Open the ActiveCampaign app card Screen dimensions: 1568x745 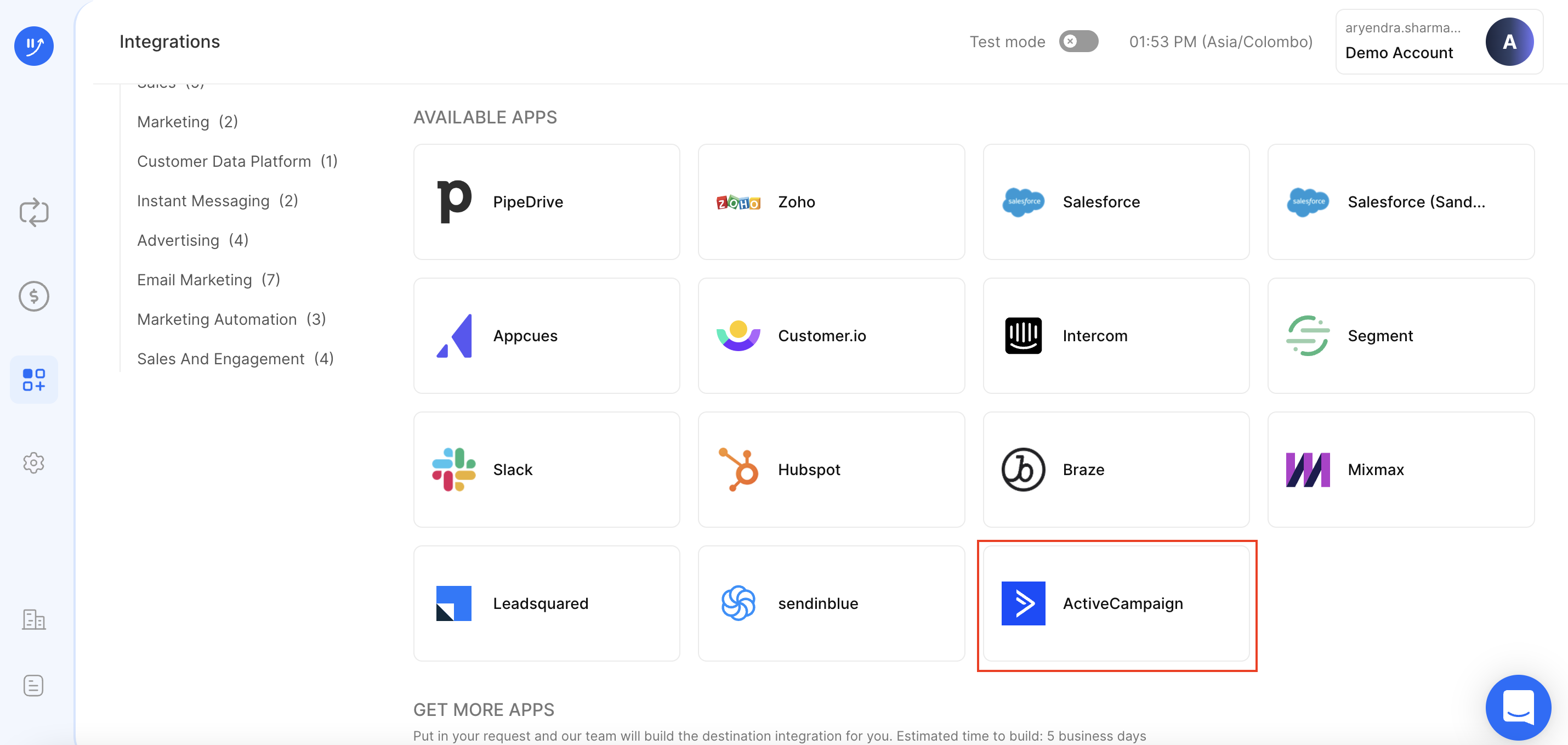tap(1116, 603)
